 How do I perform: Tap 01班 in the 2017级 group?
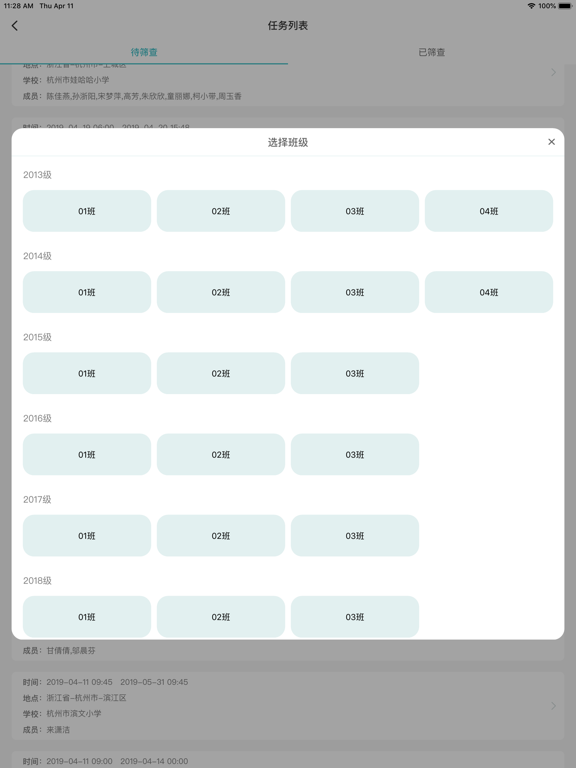pos(87,536)
